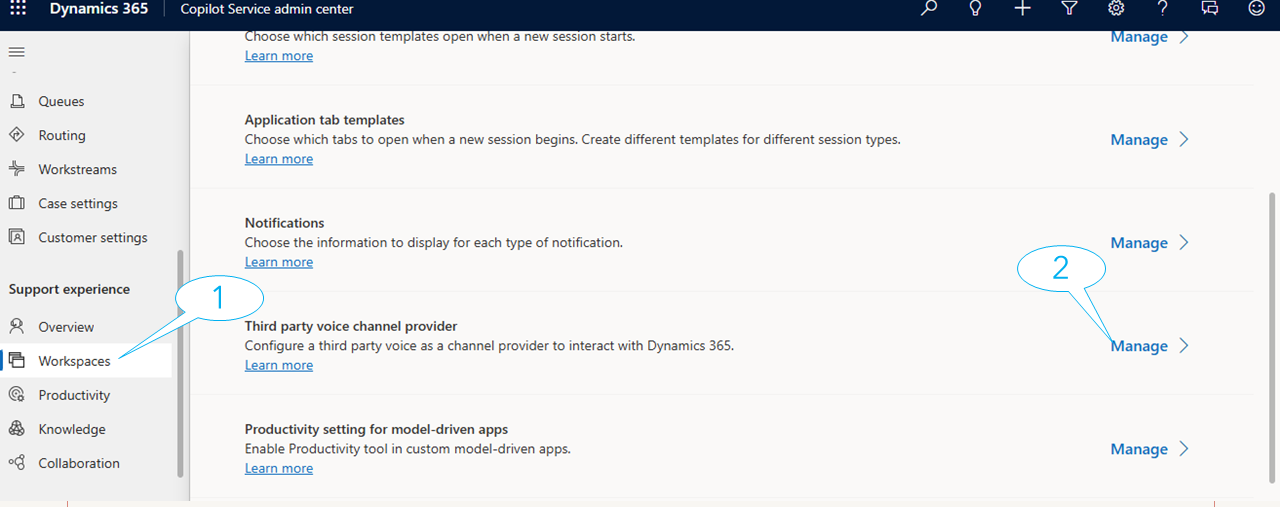
Task: Open the advanced filter funnel icon
Action: click(1069, 9)
